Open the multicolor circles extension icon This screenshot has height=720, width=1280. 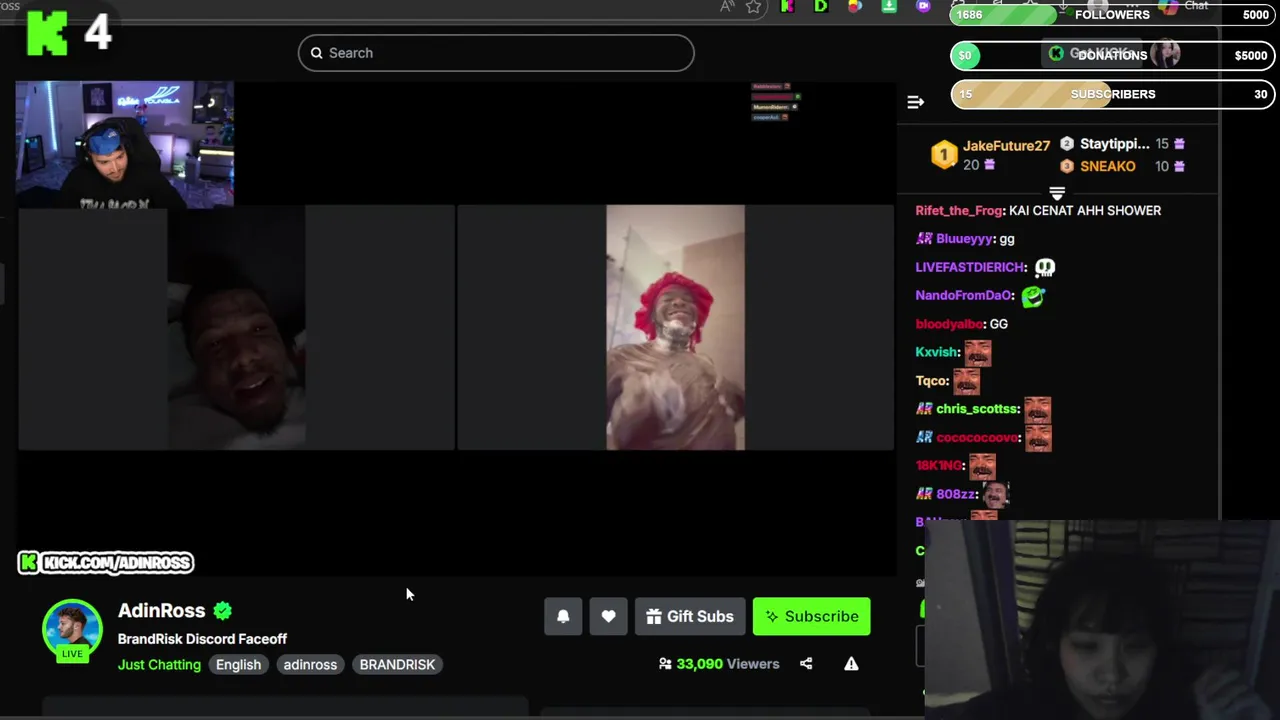pos(855,6)
